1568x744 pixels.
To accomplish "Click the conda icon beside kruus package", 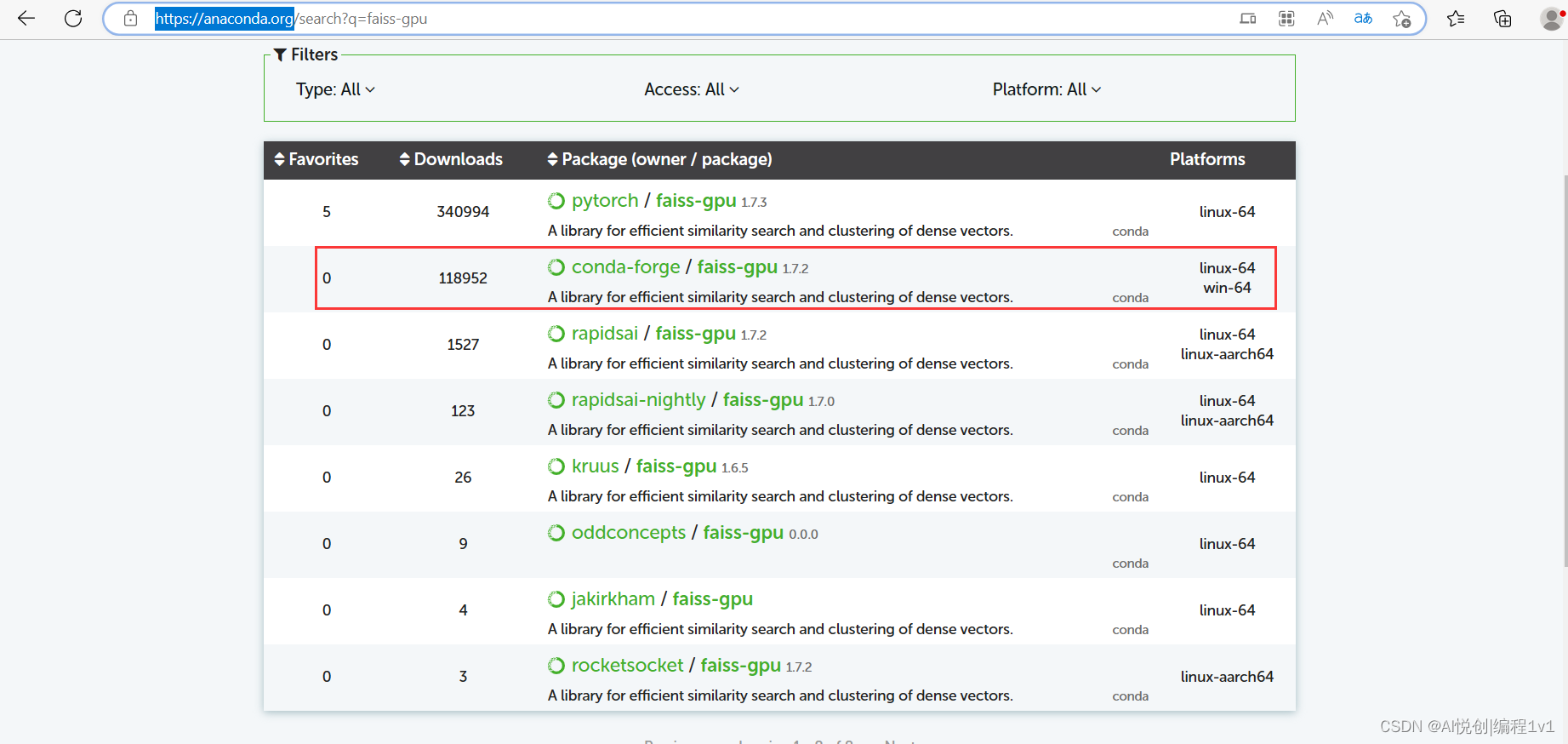I will point(556,466).
